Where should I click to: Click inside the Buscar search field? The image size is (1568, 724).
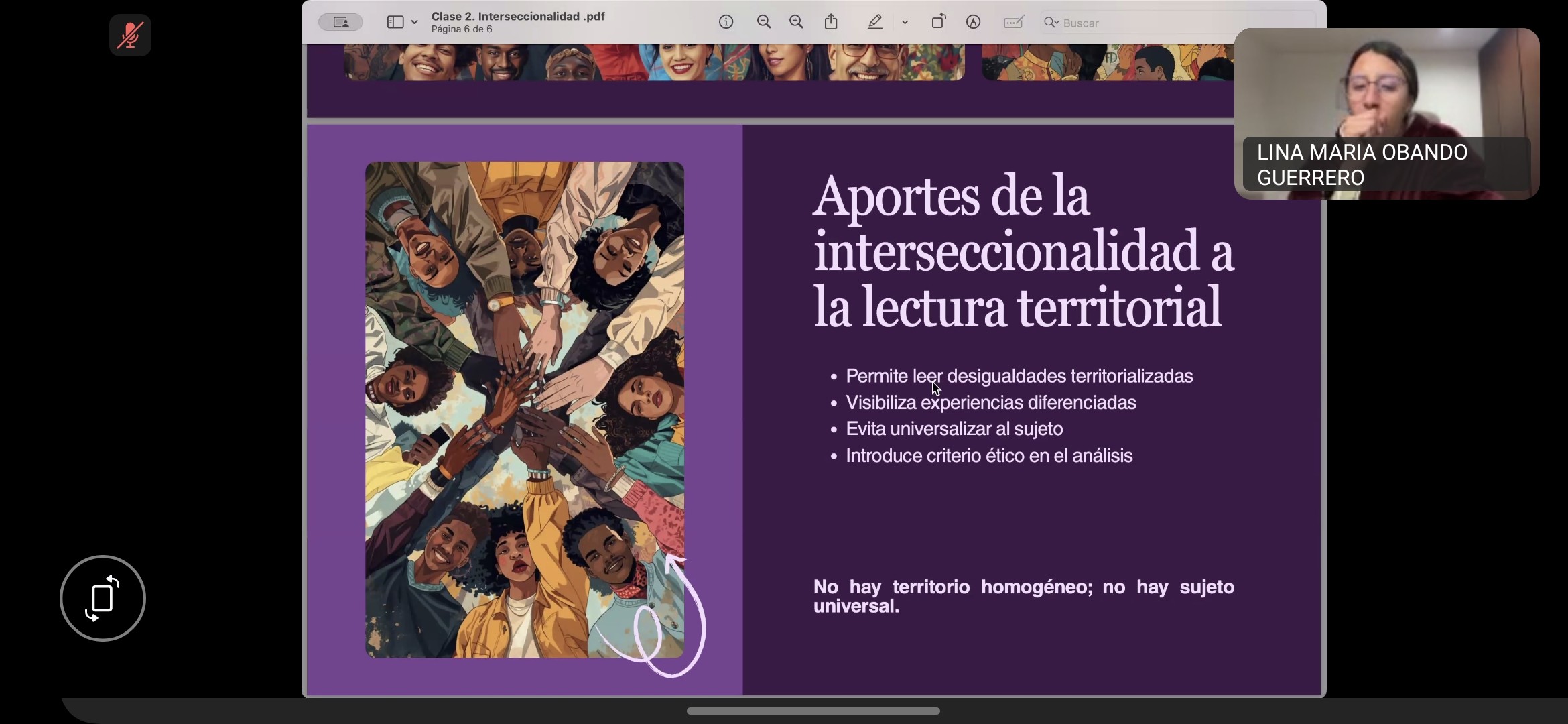(x=1139, y=23)
